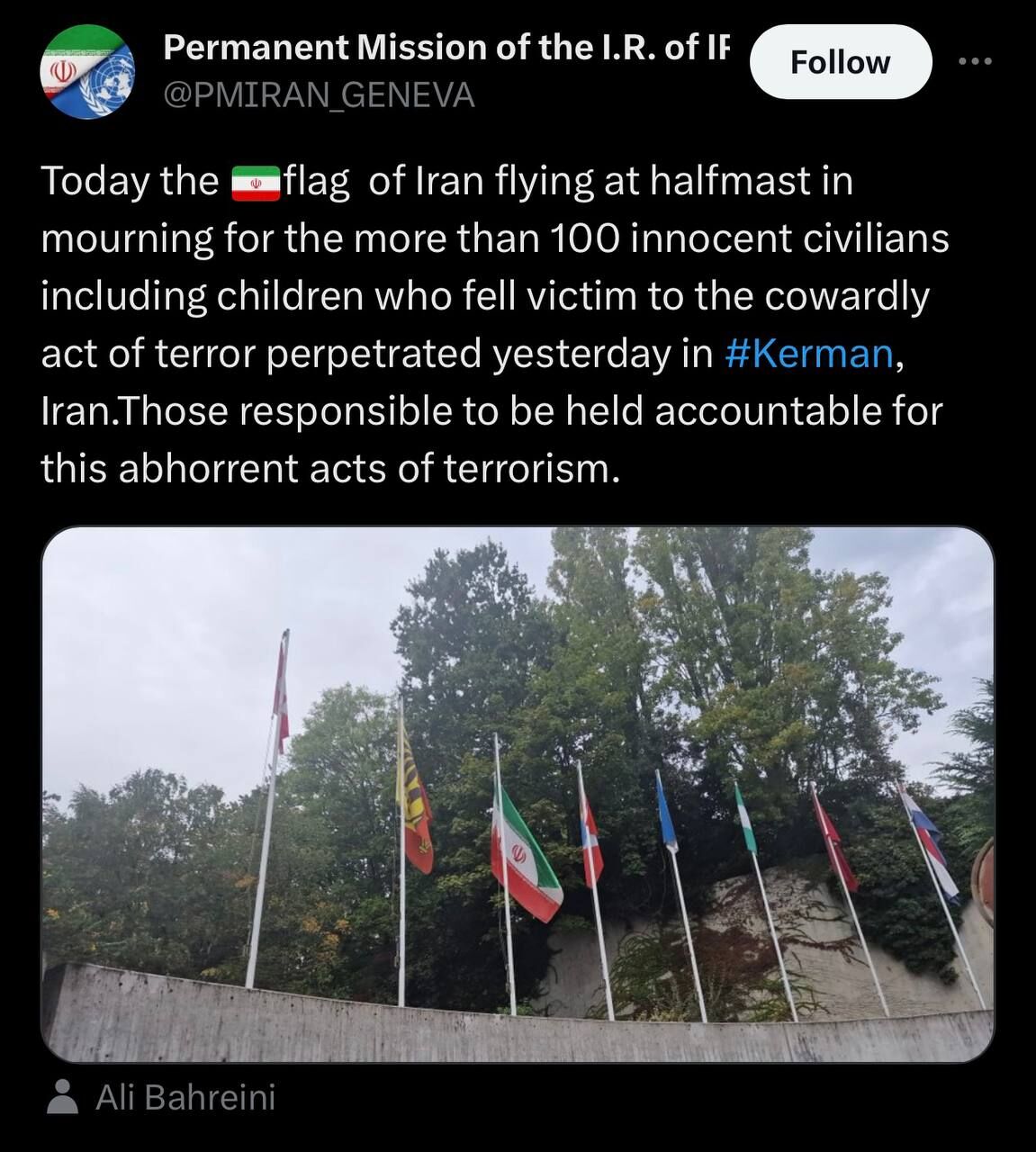Screen dimensions: 1036x1152
Task: Click the light blue flag in the photo
Action: click(x=665, y=813)
